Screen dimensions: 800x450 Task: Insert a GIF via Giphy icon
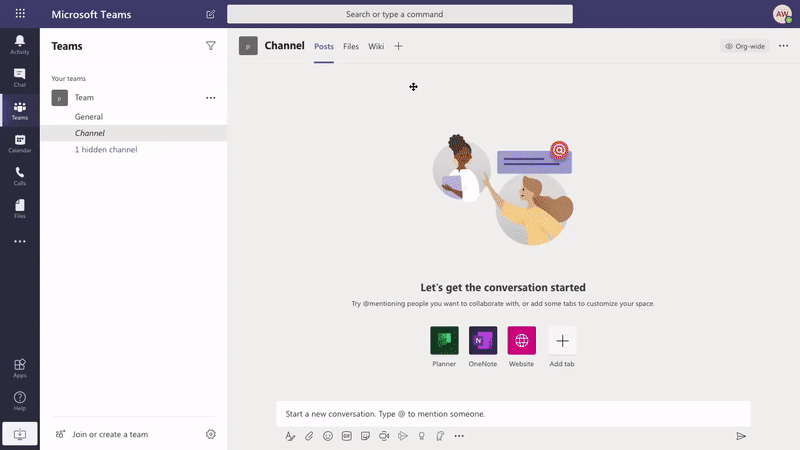tap(347, 436)
